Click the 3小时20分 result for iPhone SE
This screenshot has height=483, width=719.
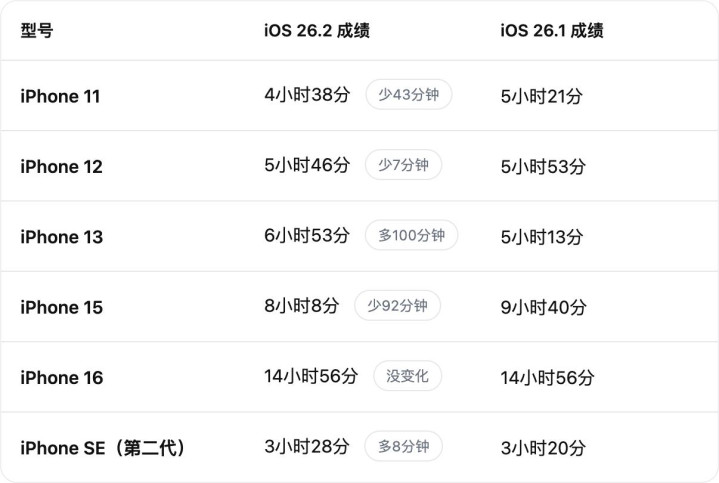(543, 448)
